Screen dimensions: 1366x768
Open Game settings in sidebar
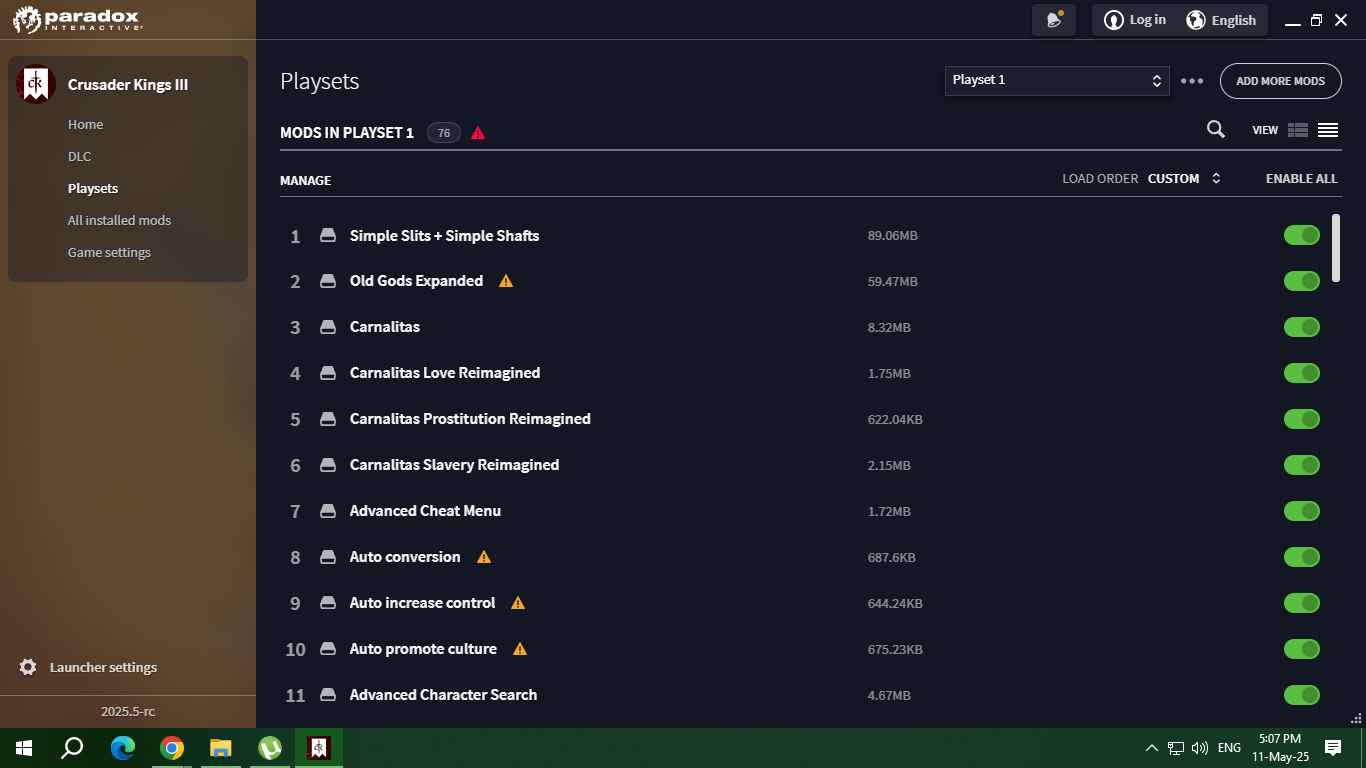(x=109, y=253)
